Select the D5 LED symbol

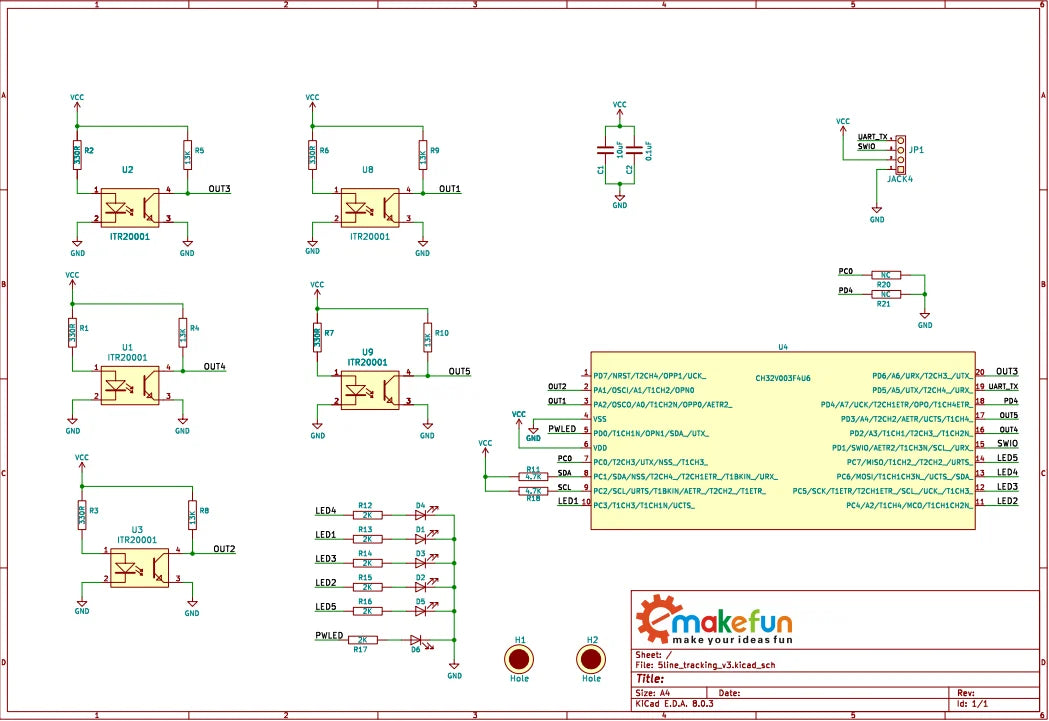click(423, 611)
